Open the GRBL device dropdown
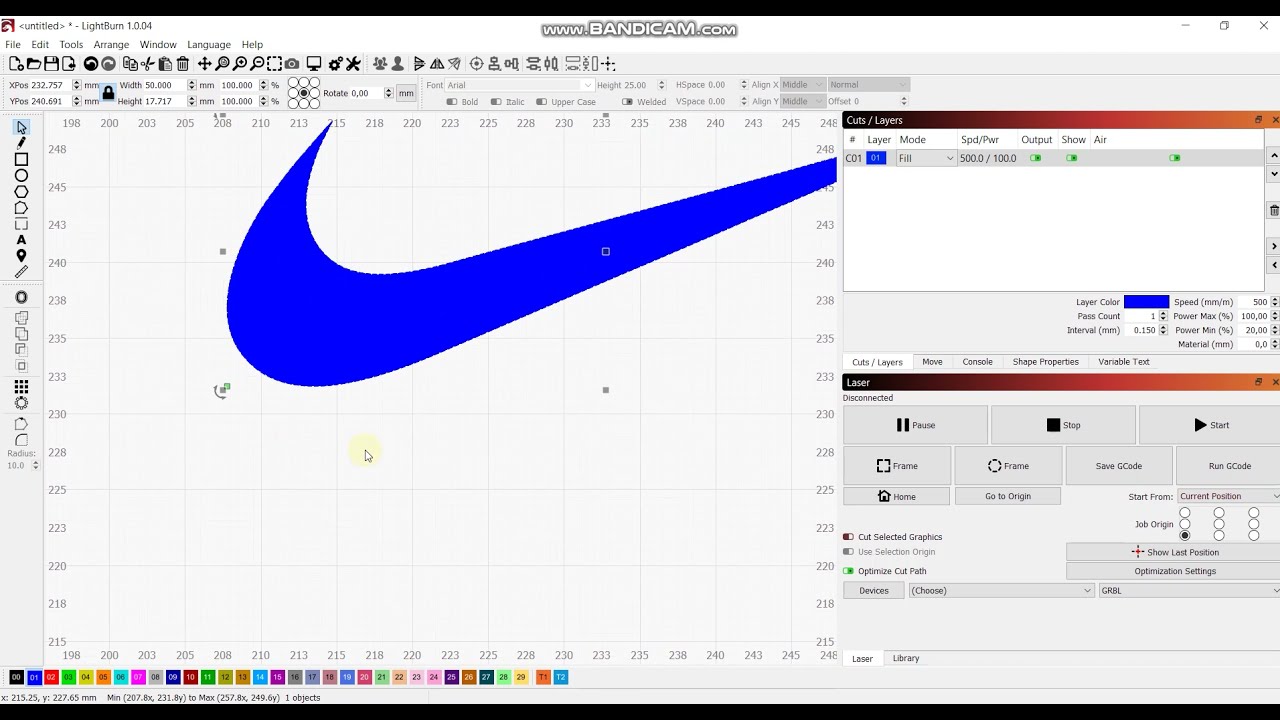The height and width of the screenshot is (720, 1280). (x=1189, y=591)
